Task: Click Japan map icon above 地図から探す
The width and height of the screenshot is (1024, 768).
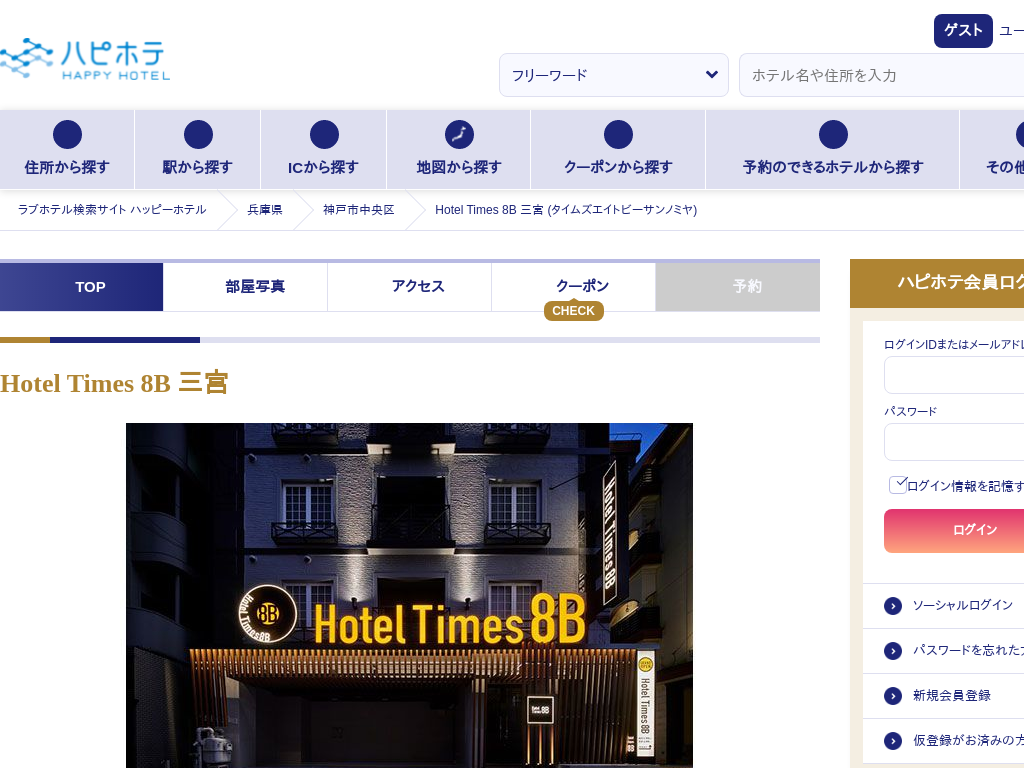Action: (x=459, y=135)
